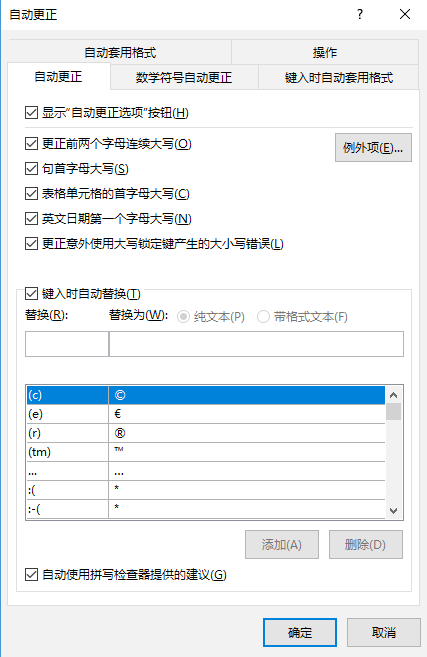427x657 pixels.
Task: Select the (tm) trademark list entry
Action: coord(206,452)
